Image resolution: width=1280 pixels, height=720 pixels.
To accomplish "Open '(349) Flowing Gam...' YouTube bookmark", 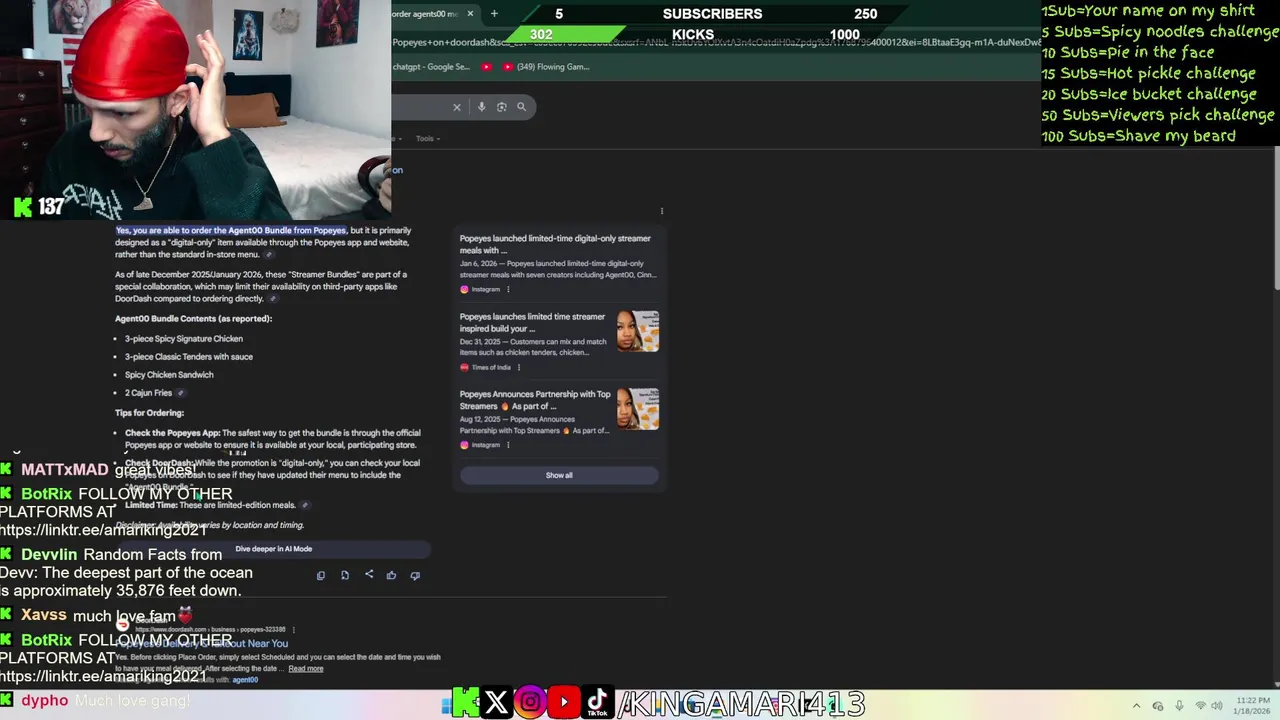I will click(546, 67).
